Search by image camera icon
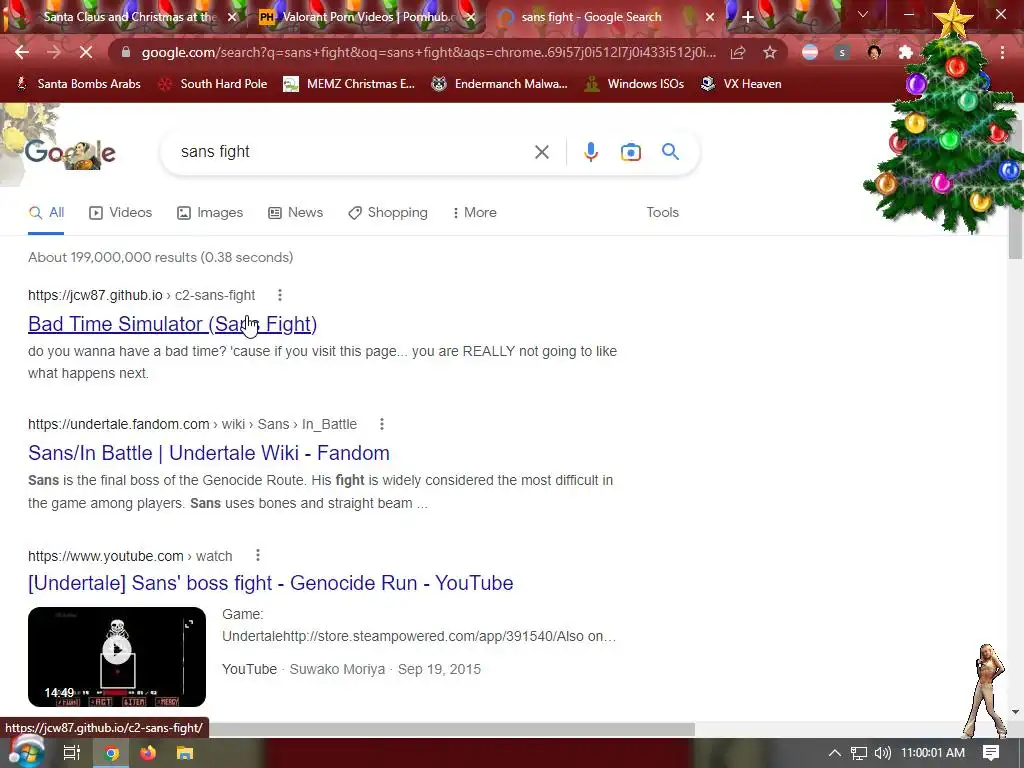Screen dimensions: 1024x768 [x=630, y=152]
